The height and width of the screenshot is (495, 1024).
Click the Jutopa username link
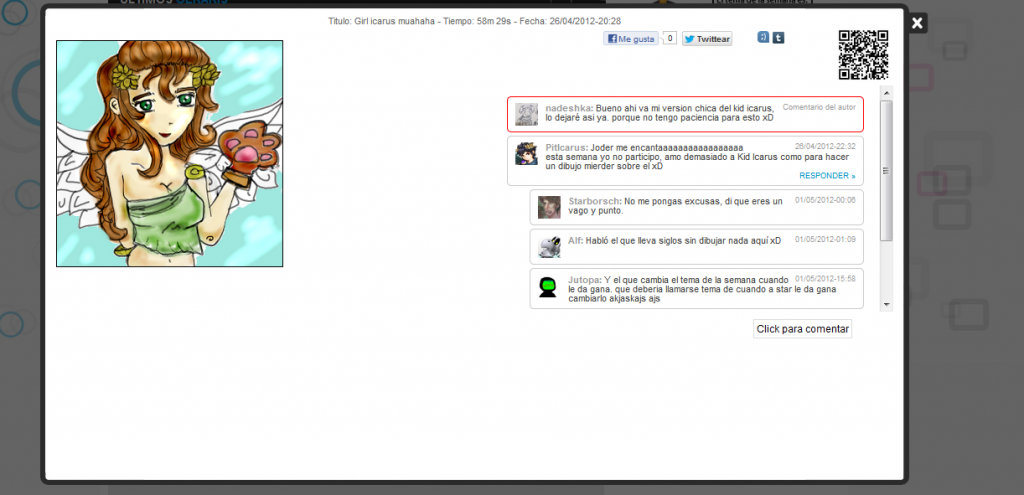point(584,279)
